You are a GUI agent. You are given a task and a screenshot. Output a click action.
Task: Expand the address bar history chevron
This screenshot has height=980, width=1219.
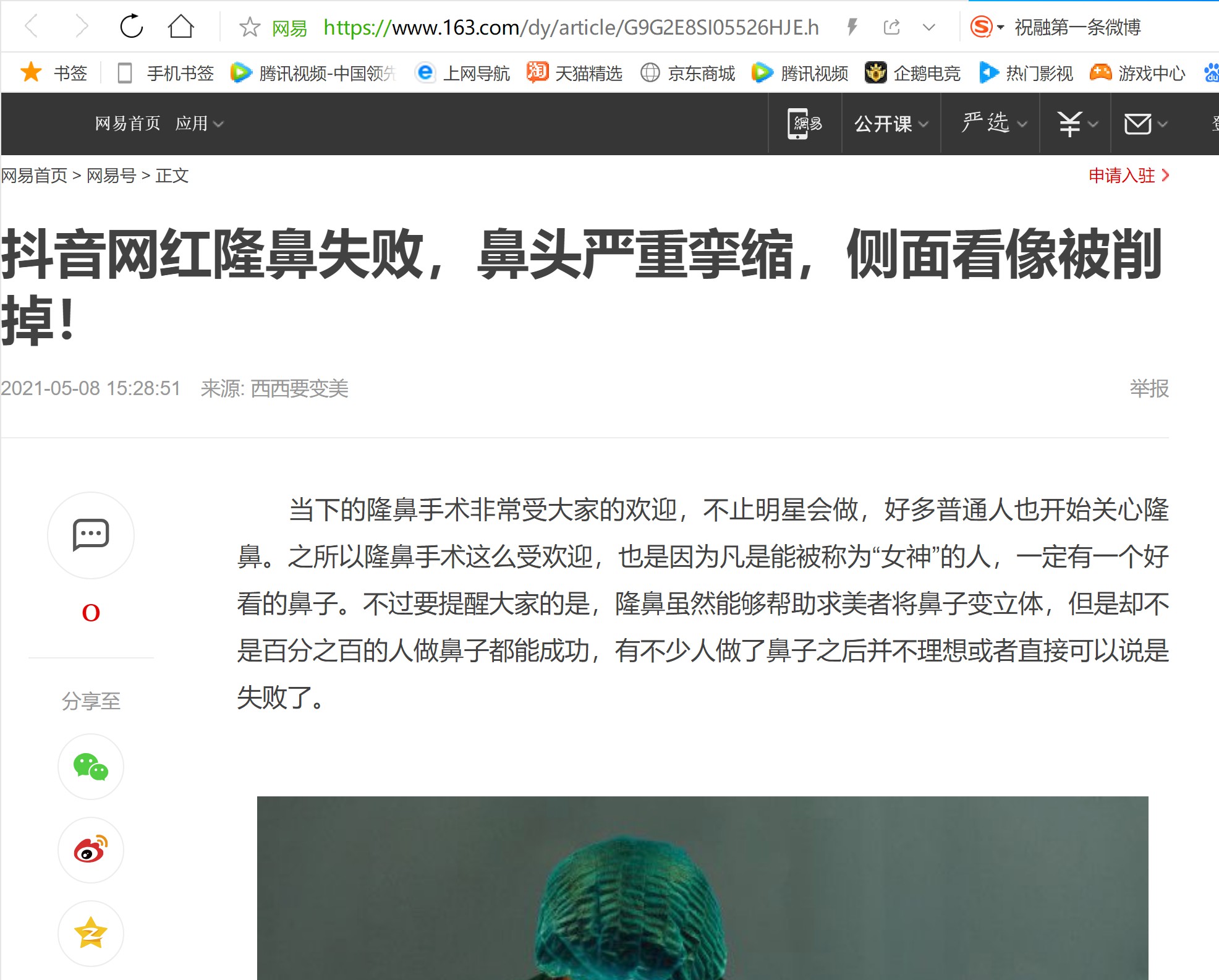pos(928,27)
